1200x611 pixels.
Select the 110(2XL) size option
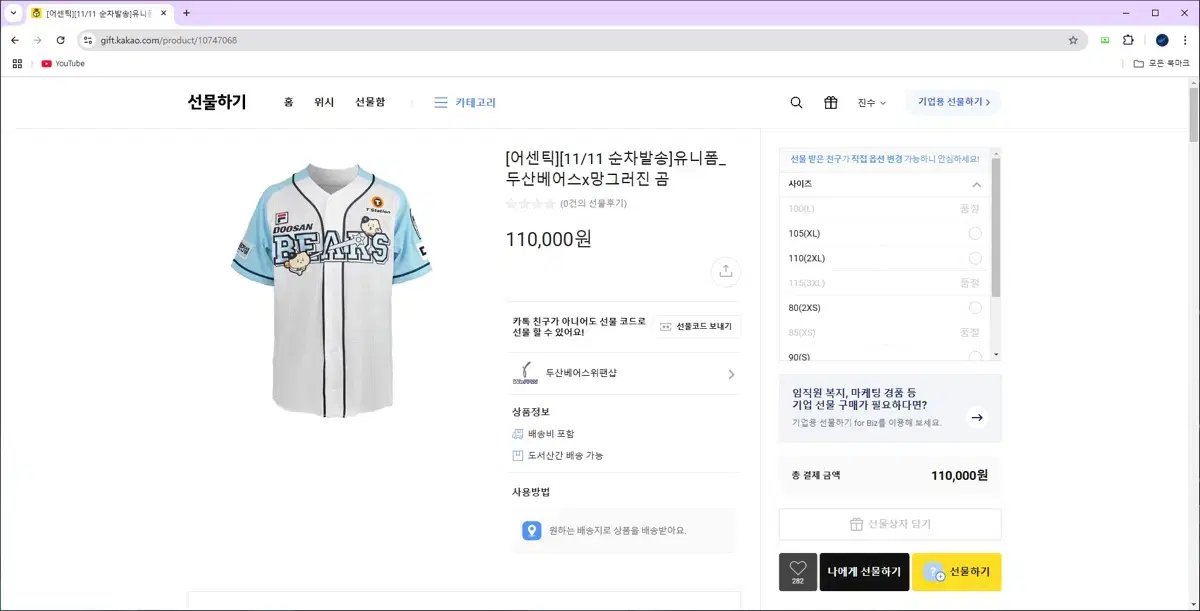click(886, 258)
